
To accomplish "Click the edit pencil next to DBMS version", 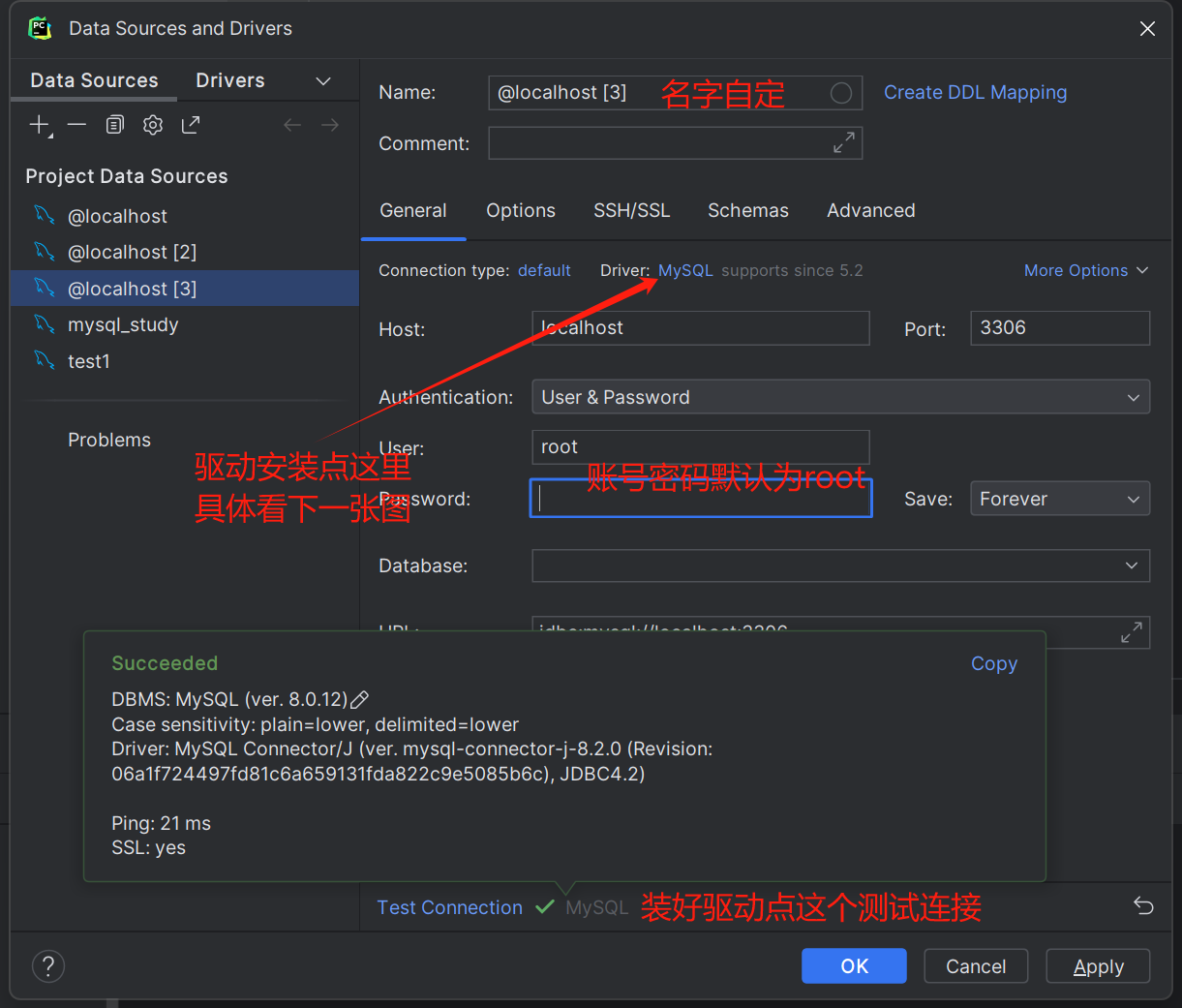I will pyautogui.click(x=359, y=699).
